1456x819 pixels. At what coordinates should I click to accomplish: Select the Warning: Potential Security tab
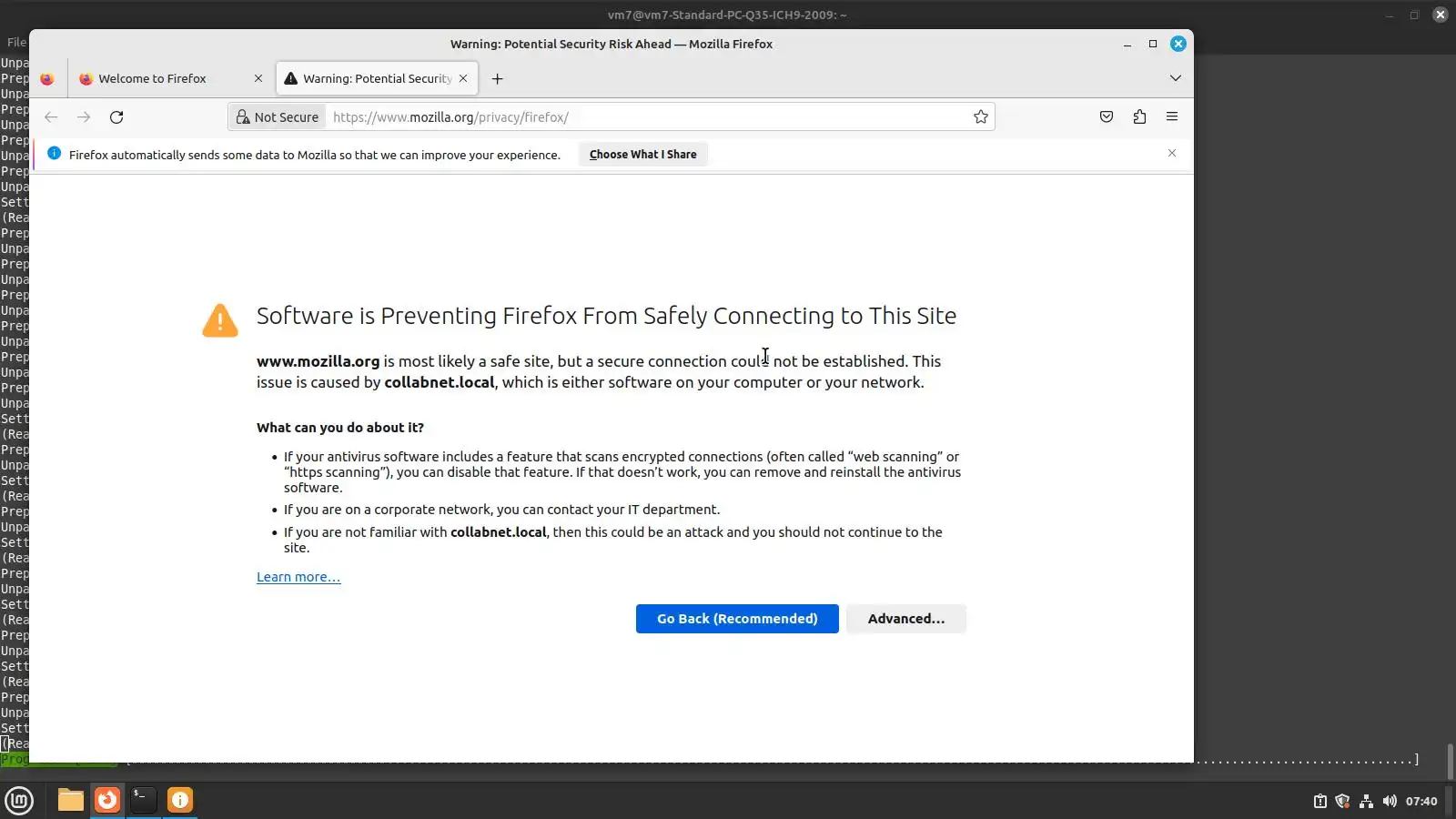click(x=377, y=79)
